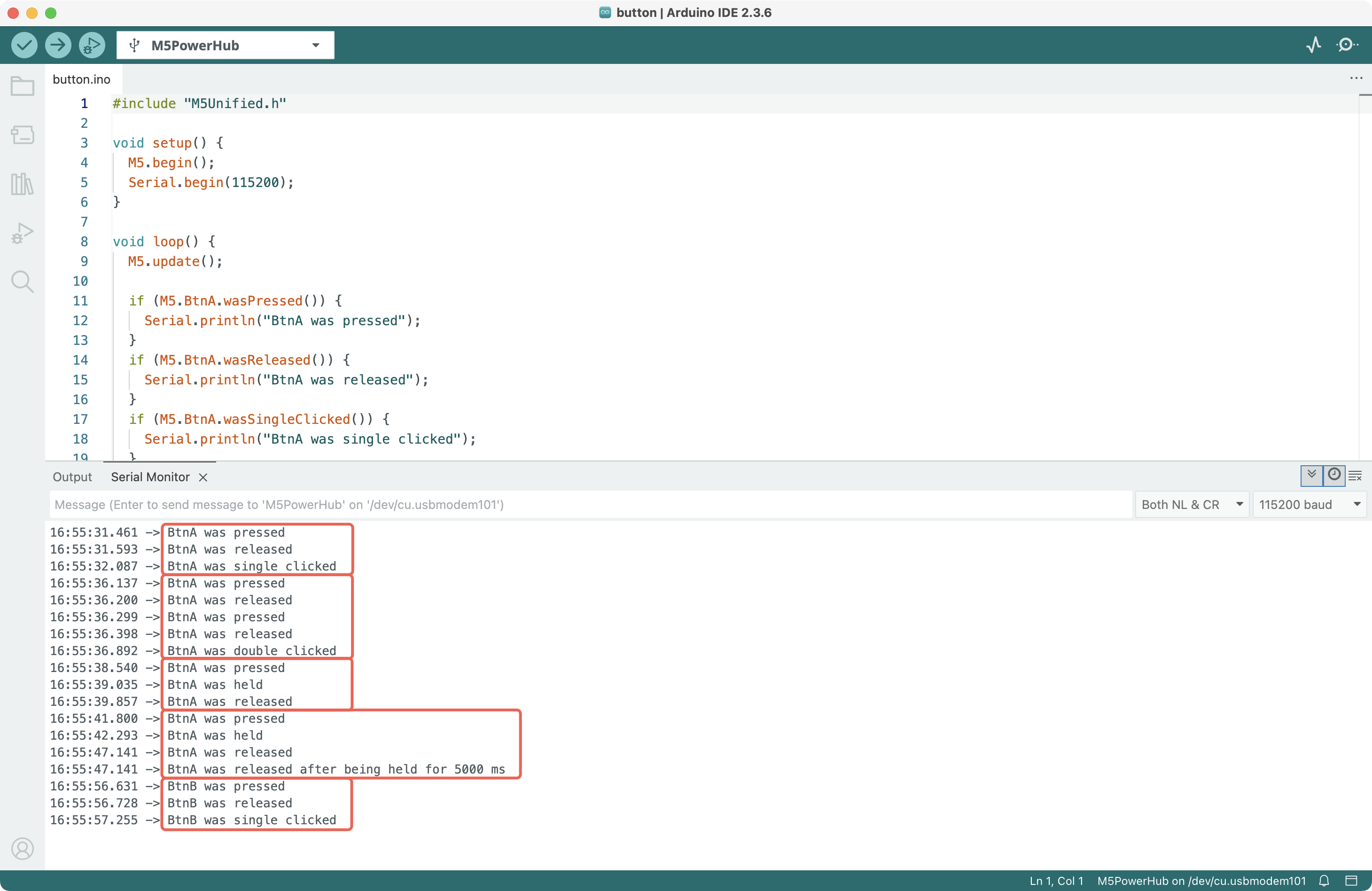1372x891 pixels.
Task: Close the Serial Monitor tab
Action: [x=203, y=477]
